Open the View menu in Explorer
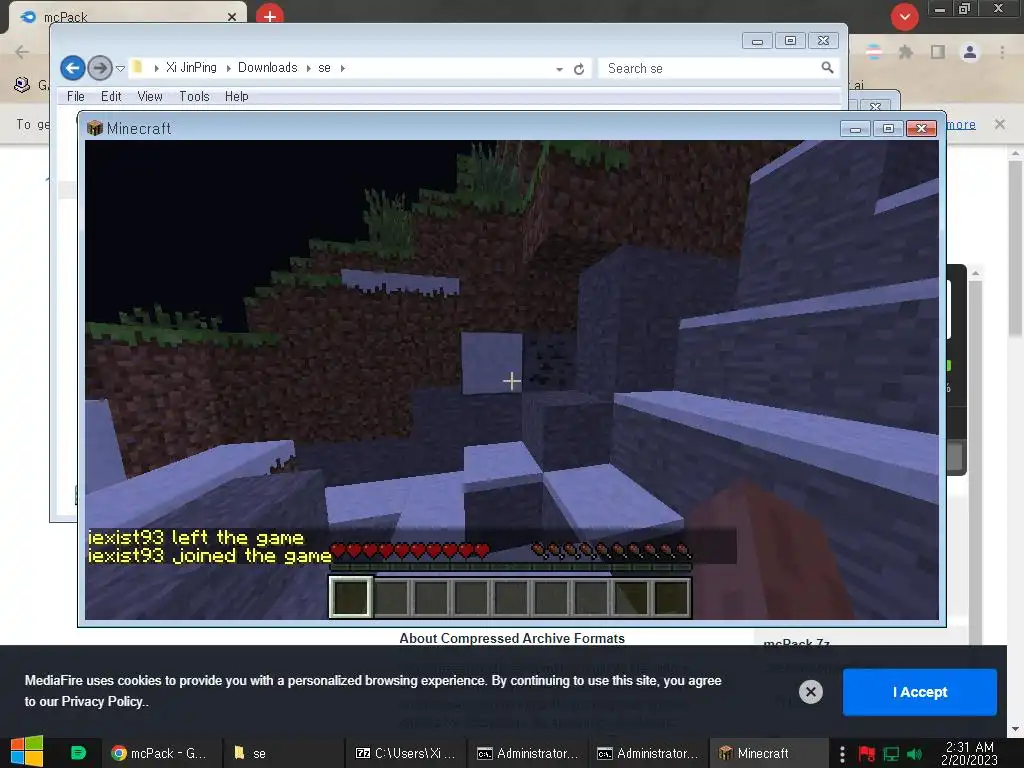Screen dimensions: 1024x768 tap(150, 96)
